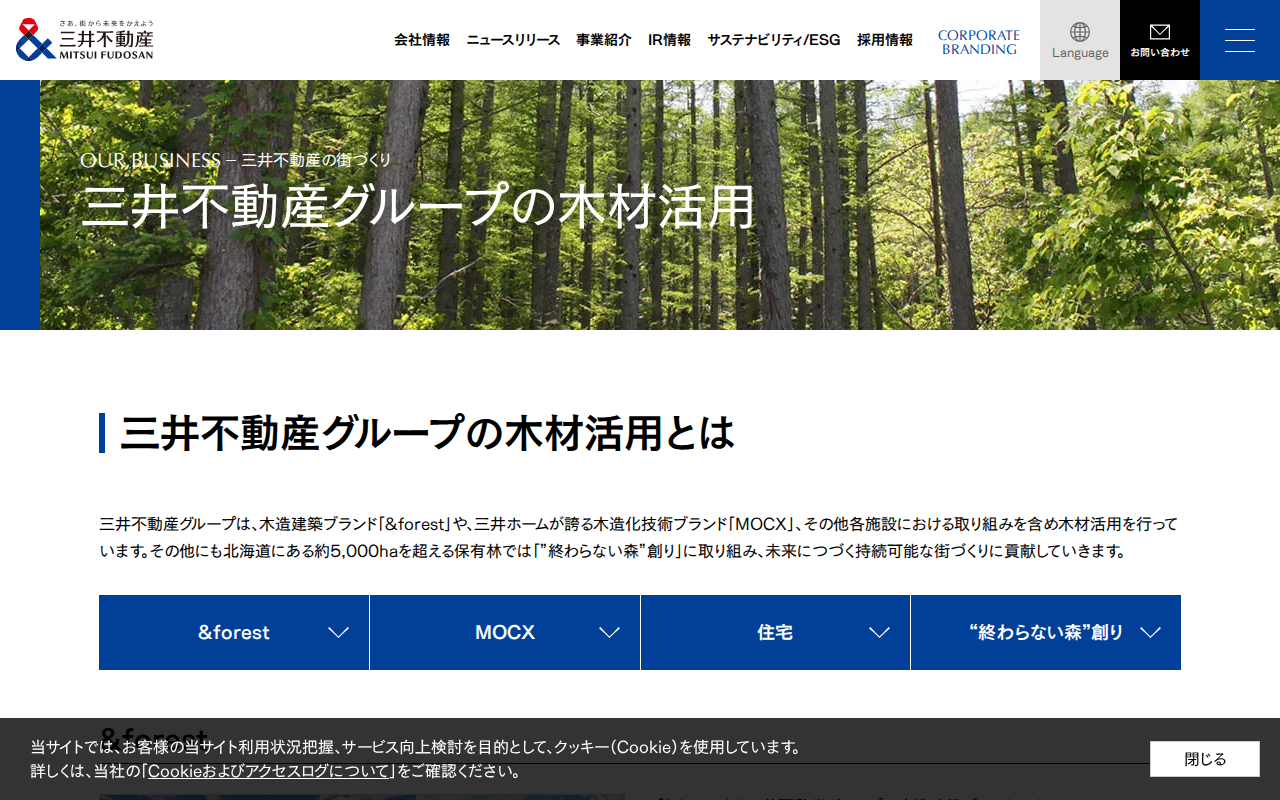Visit the Corporate Branding link
Image resolution: width=1280 pixels, height=800 pixels.
(979, 42)
